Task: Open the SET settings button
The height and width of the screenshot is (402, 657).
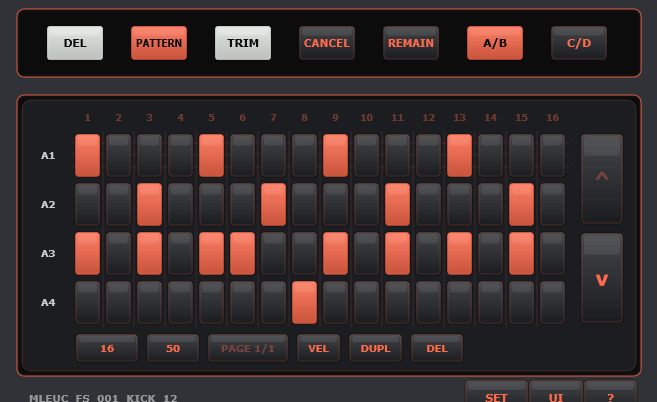Action: [x=496, y=394]
